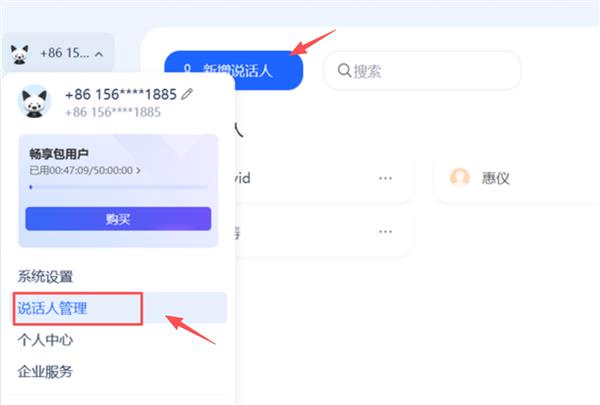Open 企业服务 menu item
The image size is (600, 405).
pyautogui.click(x=45, y=371)
